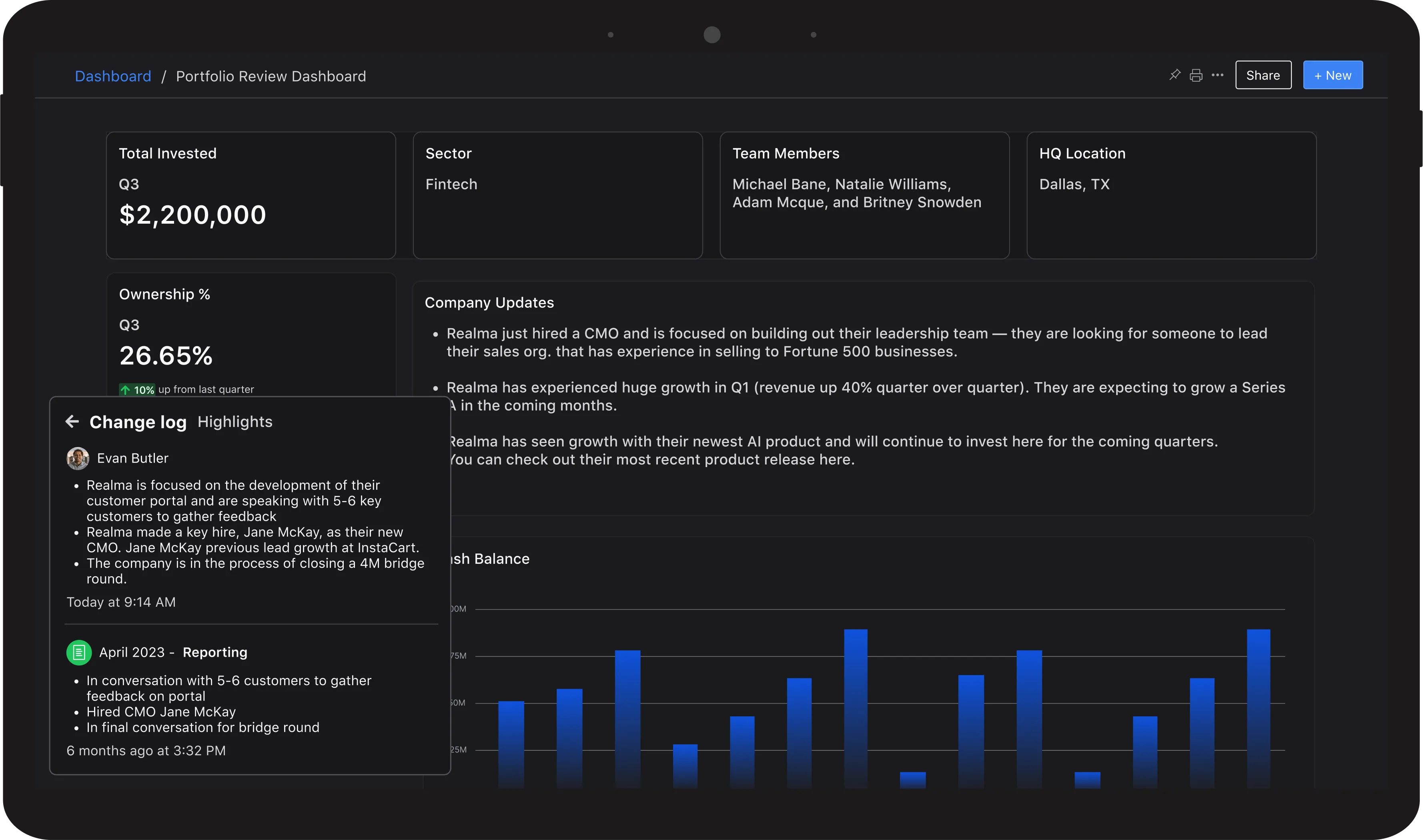Switch to the Highlights tab
This screenshot has height=840, width=1423.
(x=235, y=422)
